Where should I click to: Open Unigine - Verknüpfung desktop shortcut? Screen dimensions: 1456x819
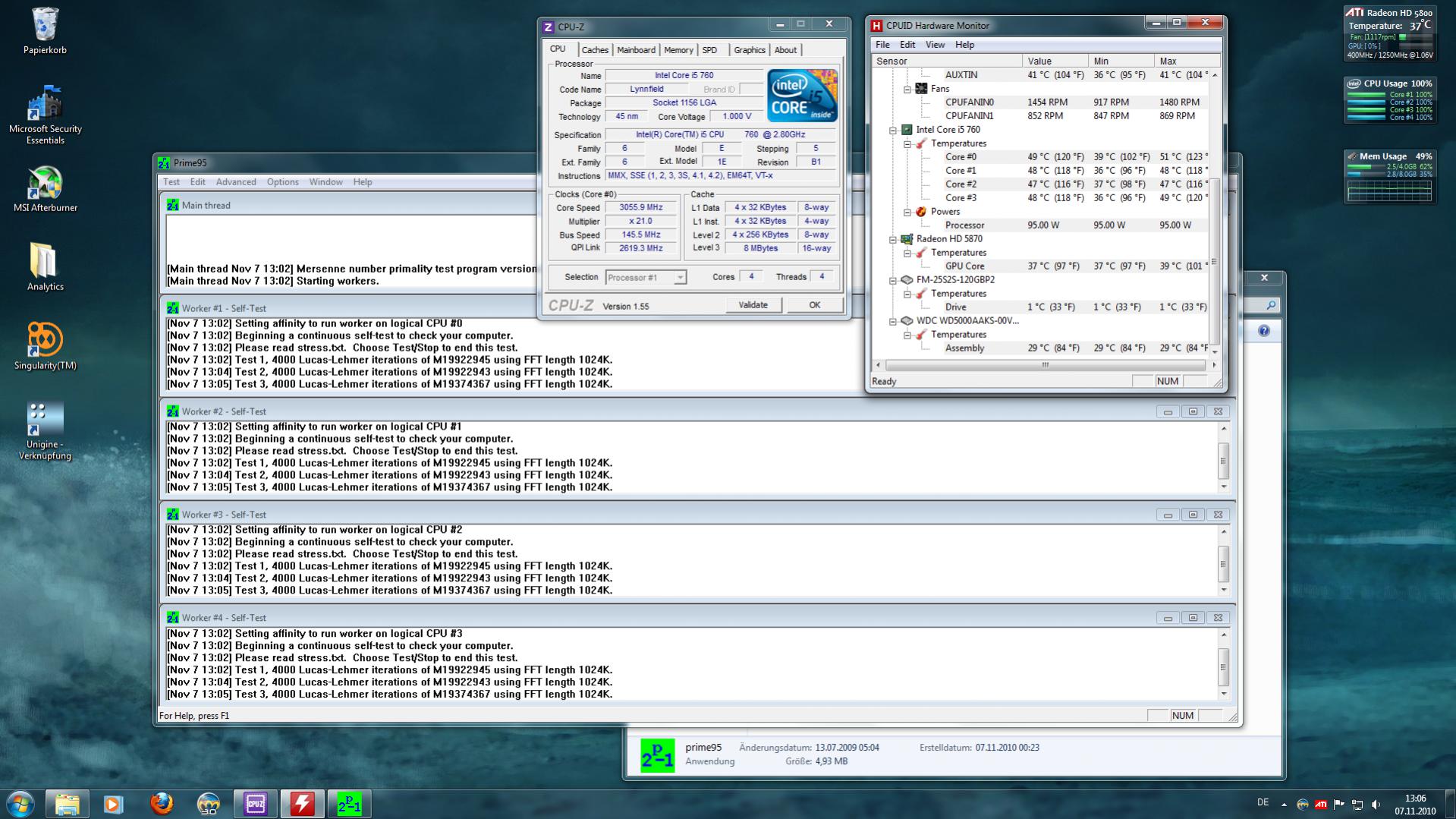click(x=45, y=430)
